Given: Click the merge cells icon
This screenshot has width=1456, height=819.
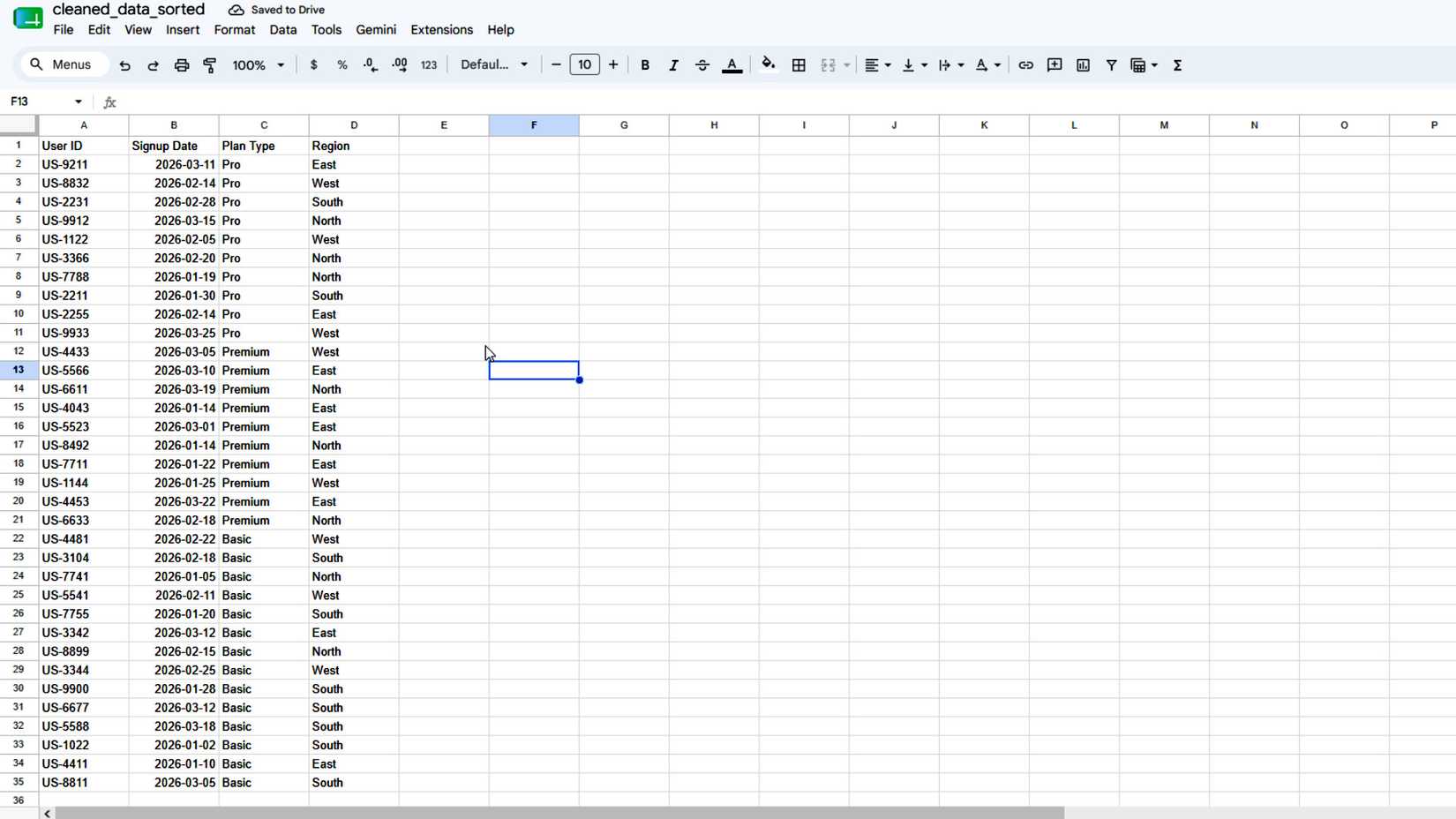Looking at the screenshot, I should coord(828,65).
